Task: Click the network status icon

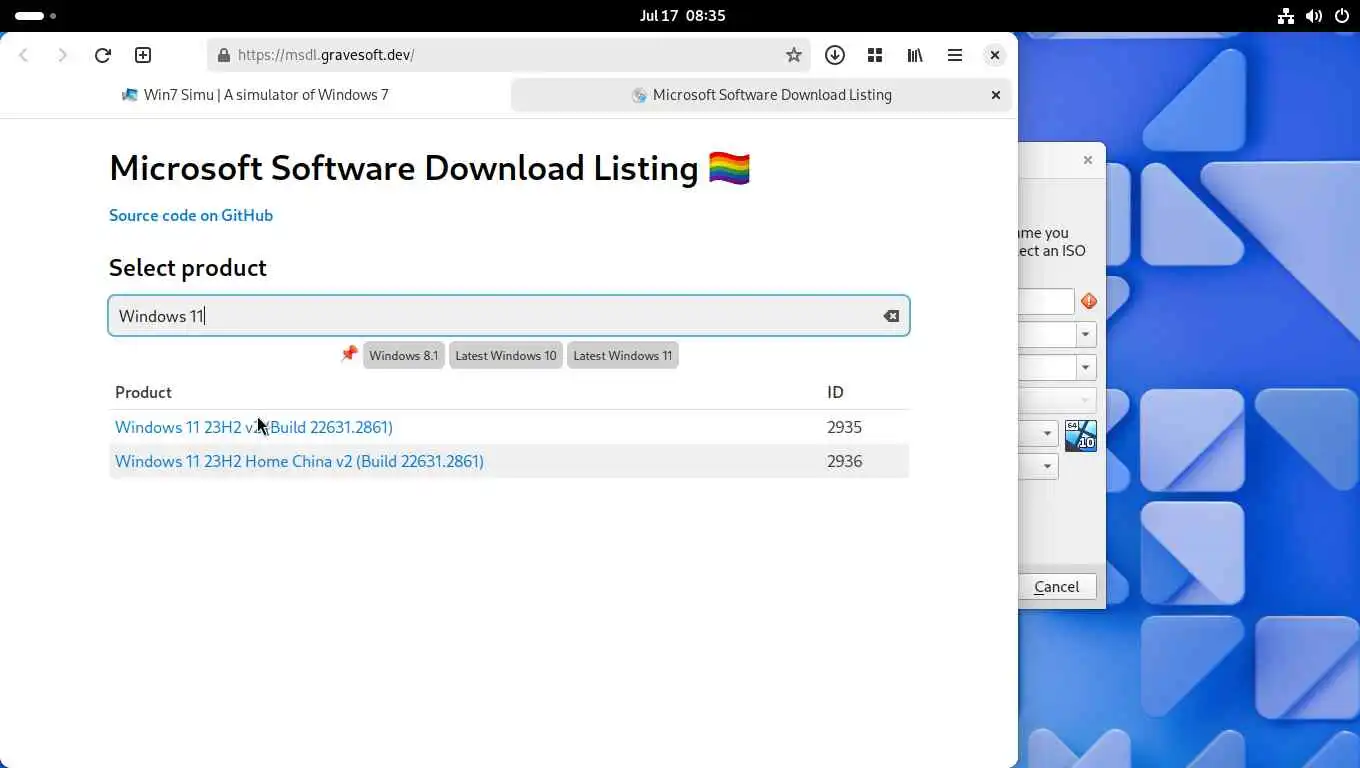Action: [1286, 16]
